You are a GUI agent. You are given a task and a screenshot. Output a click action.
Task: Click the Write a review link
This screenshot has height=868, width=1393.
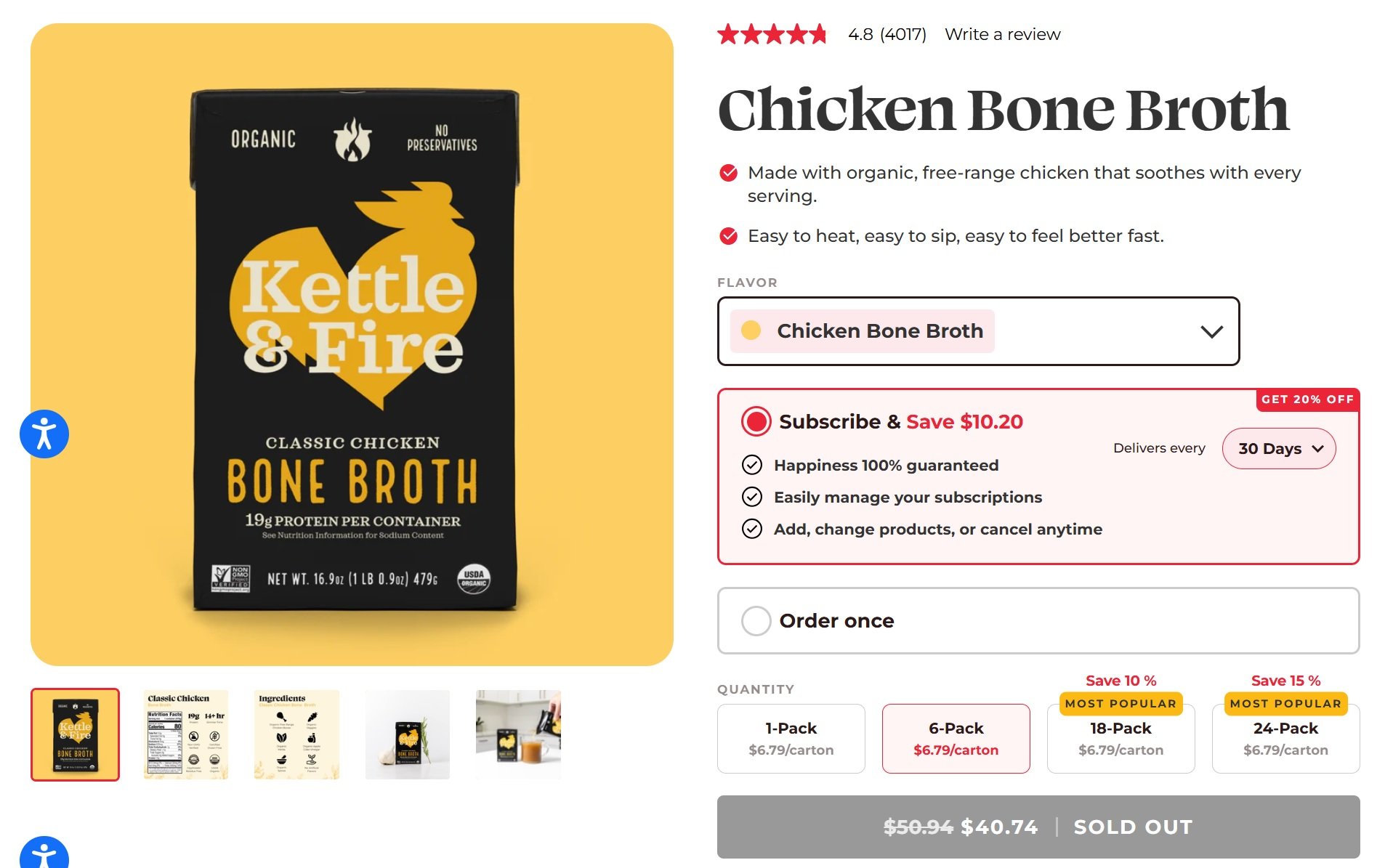1002,34
